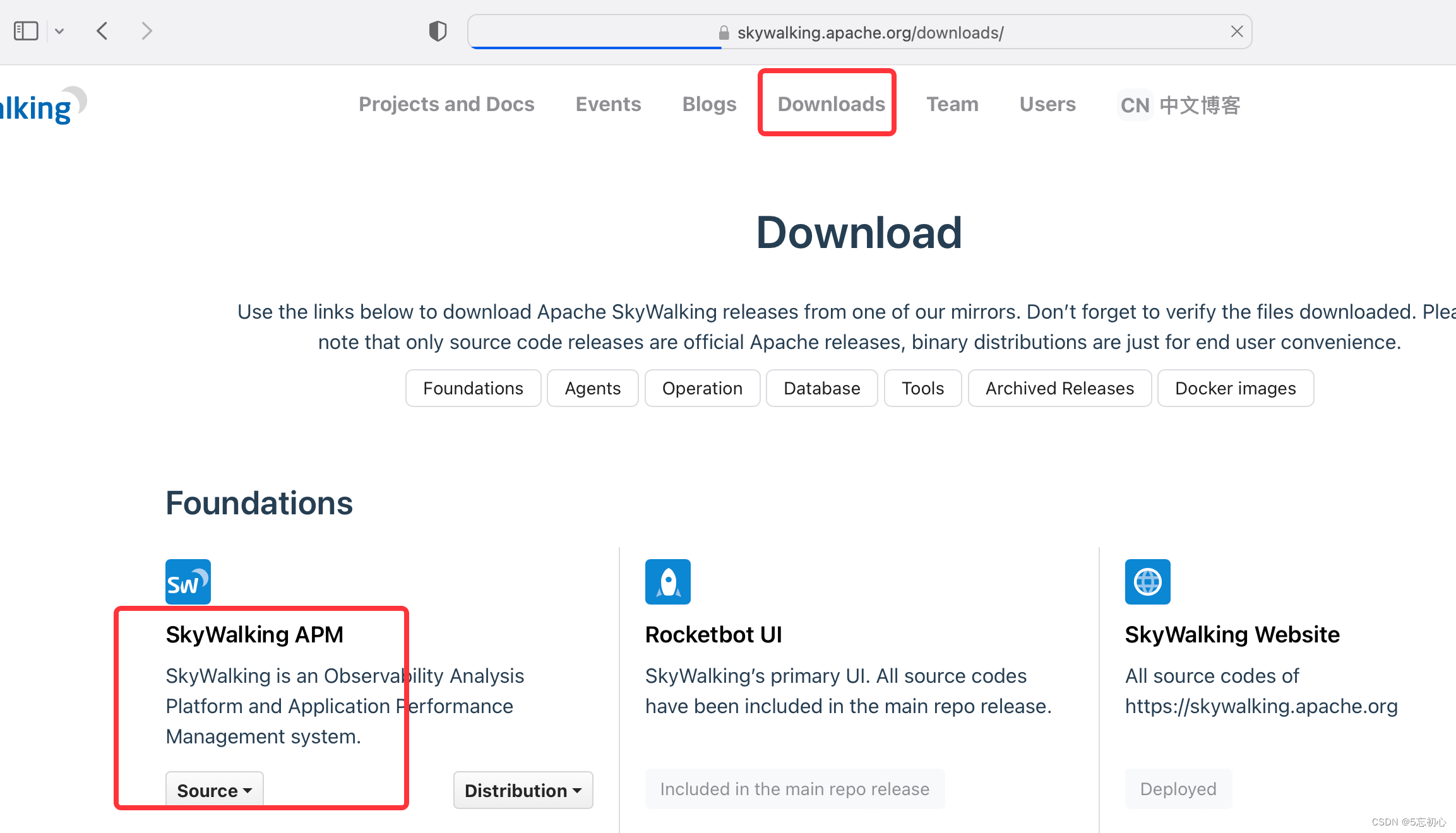1456x833 pixels.
Task: Stop loading with the X button
Action: (x=1236, y=32)
